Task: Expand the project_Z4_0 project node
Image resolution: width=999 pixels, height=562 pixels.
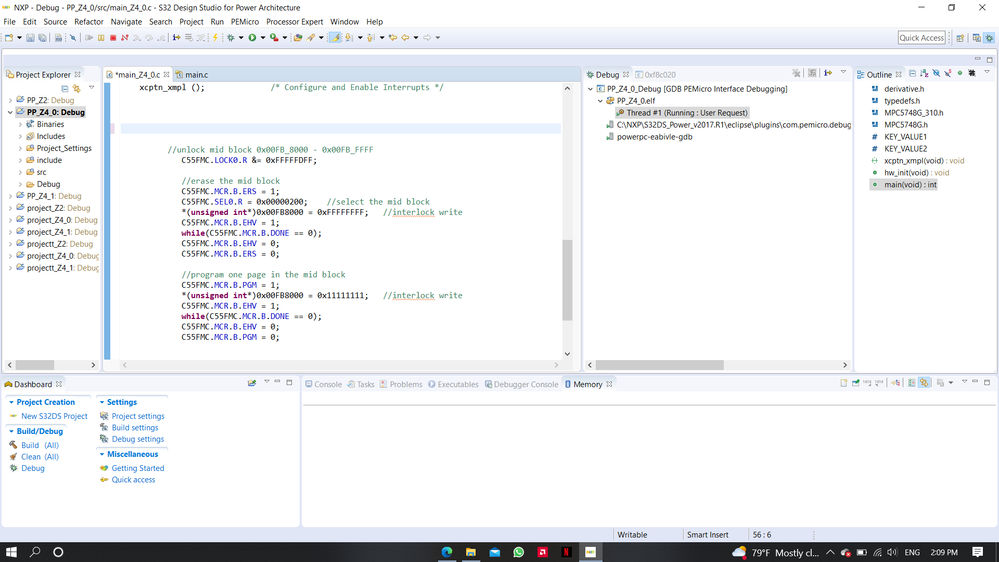Action: point(10,220)
